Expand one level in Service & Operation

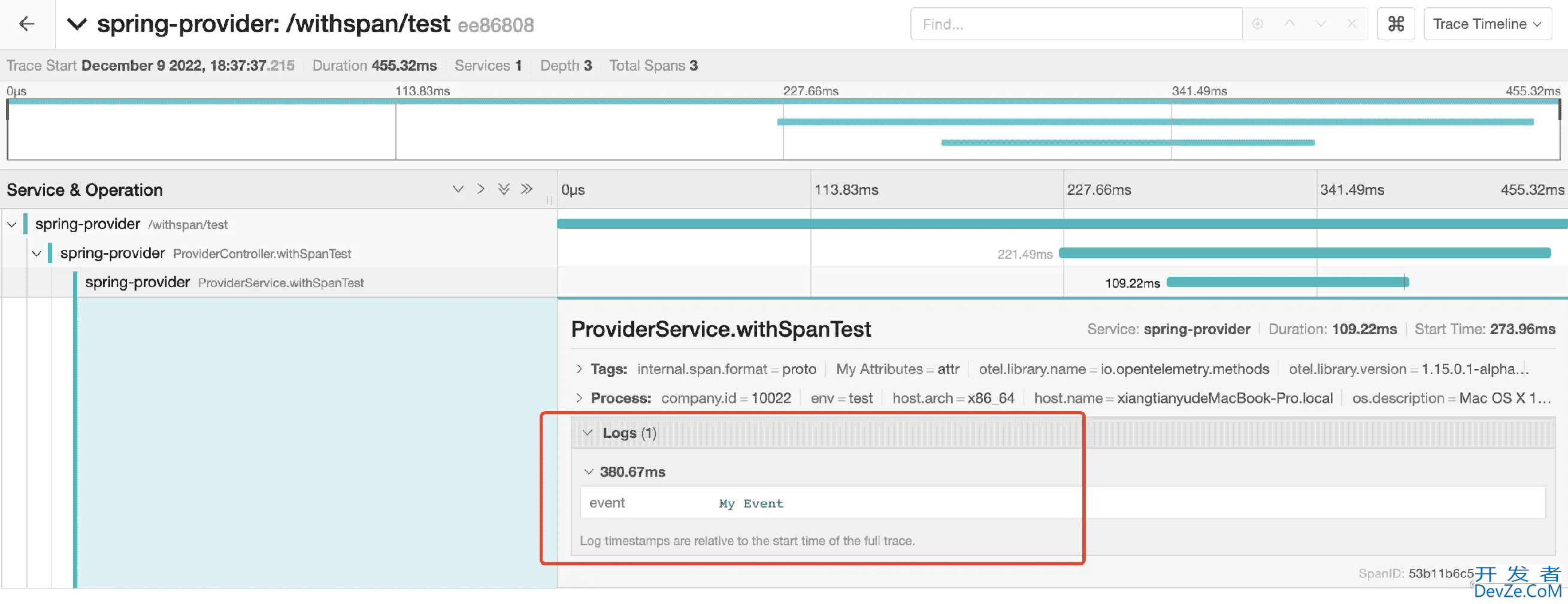tap(481, 189)
